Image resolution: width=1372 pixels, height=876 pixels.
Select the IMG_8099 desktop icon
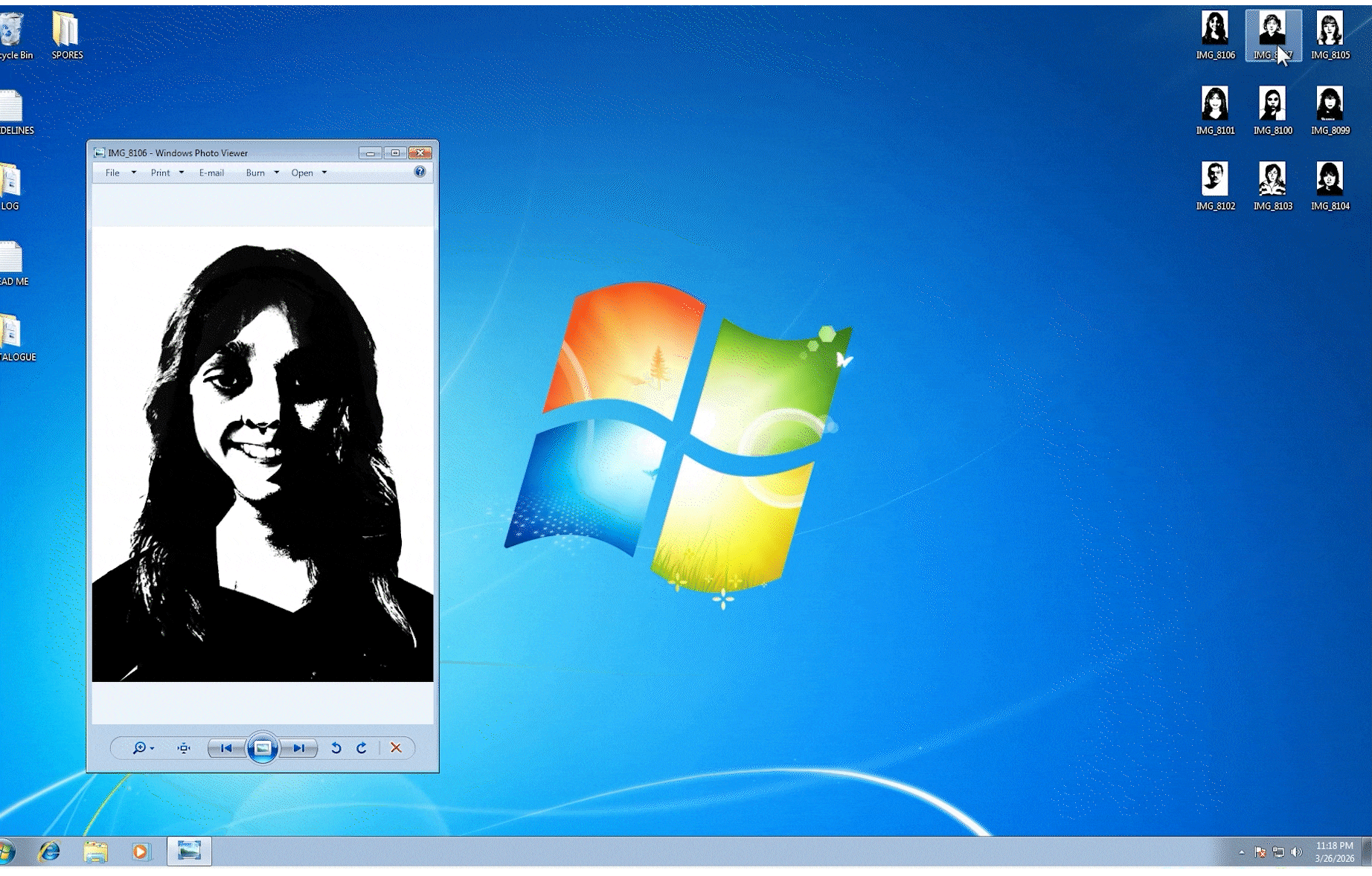[x=1330, y=111]
